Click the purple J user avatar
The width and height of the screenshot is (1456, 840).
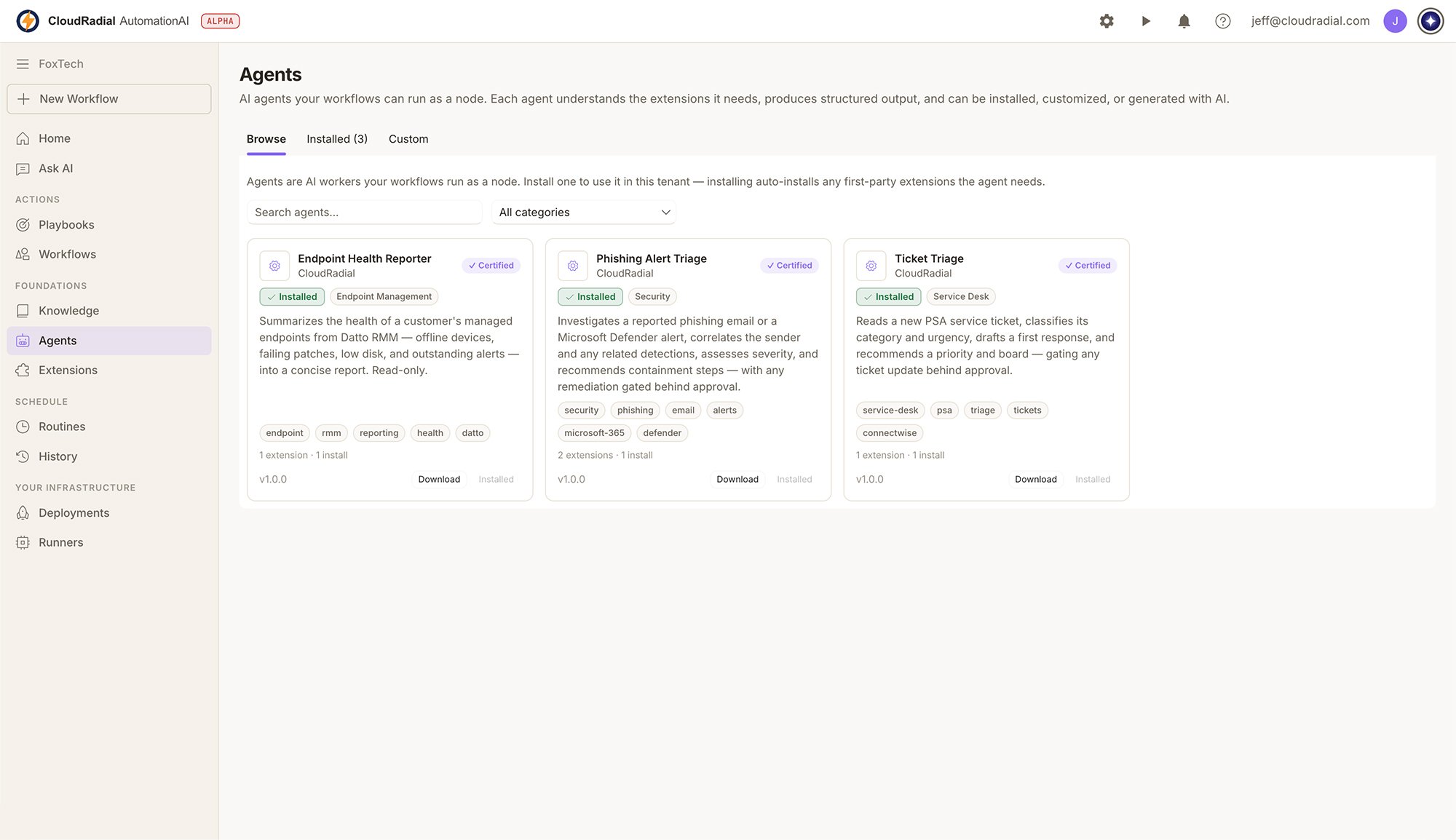[1395, 21]
